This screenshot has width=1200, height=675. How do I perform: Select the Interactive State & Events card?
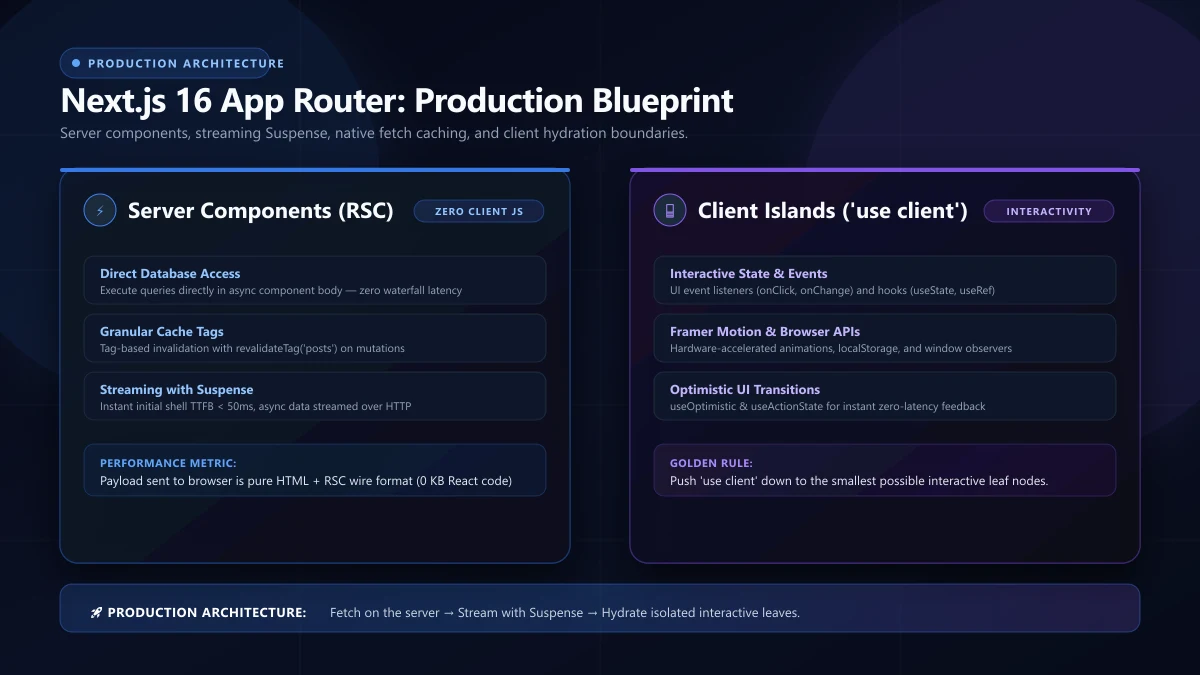point(885,280)
